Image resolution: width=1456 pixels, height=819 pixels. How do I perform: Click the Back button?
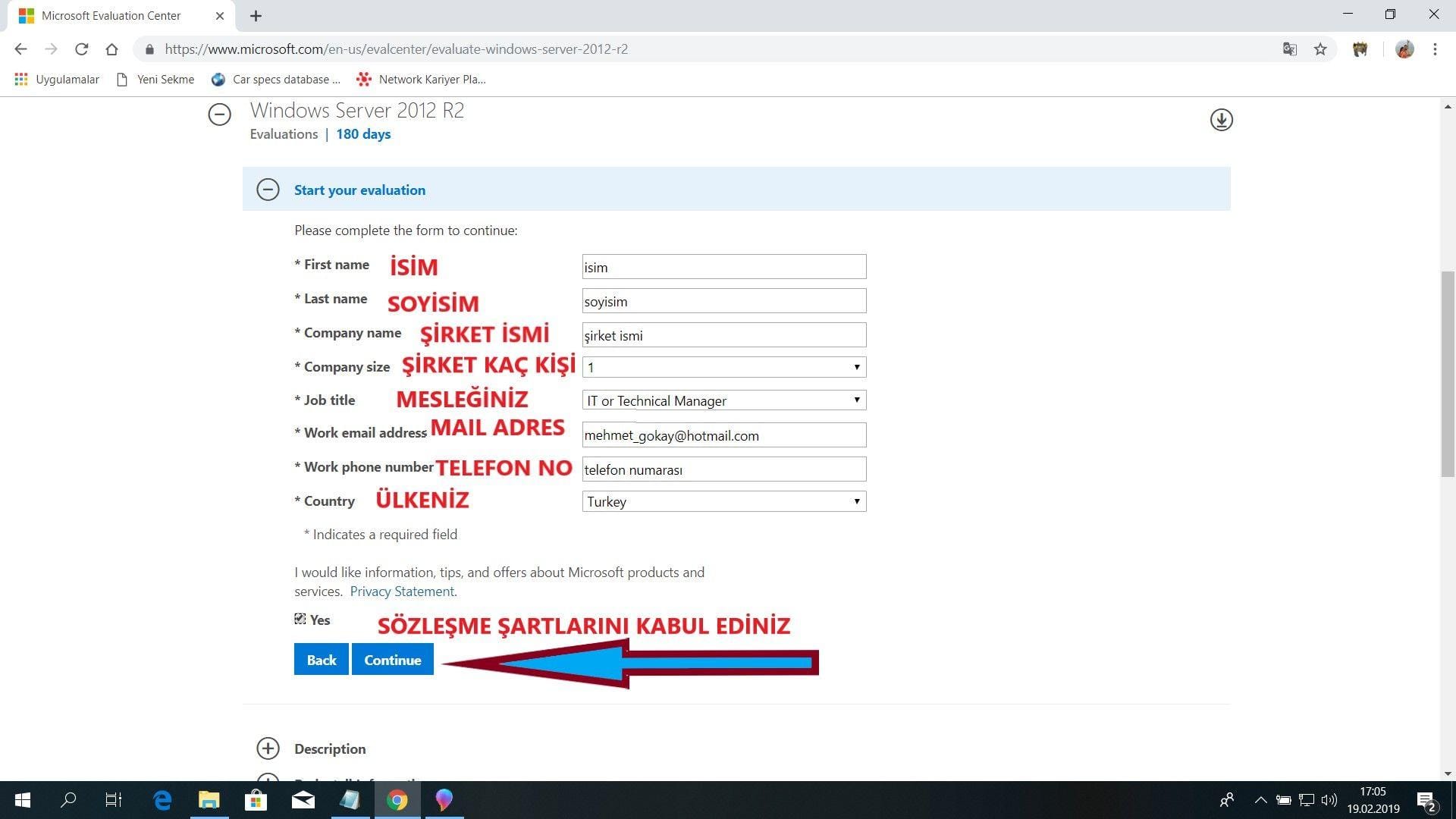coord(322,659)
